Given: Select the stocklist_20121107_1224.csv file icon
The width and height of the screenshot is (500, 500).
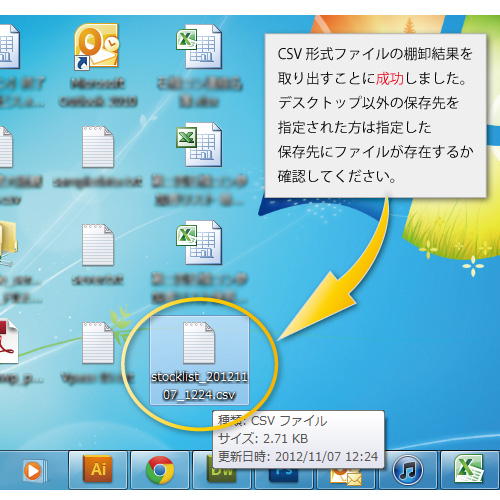Looking at the screenshot, I should pos(199,343).
